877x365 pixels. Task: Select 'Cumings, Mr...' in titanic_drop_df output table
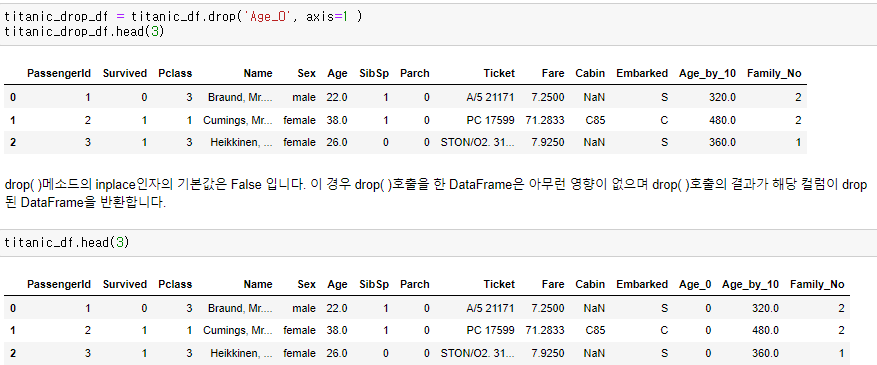click(x=238, y=120)
